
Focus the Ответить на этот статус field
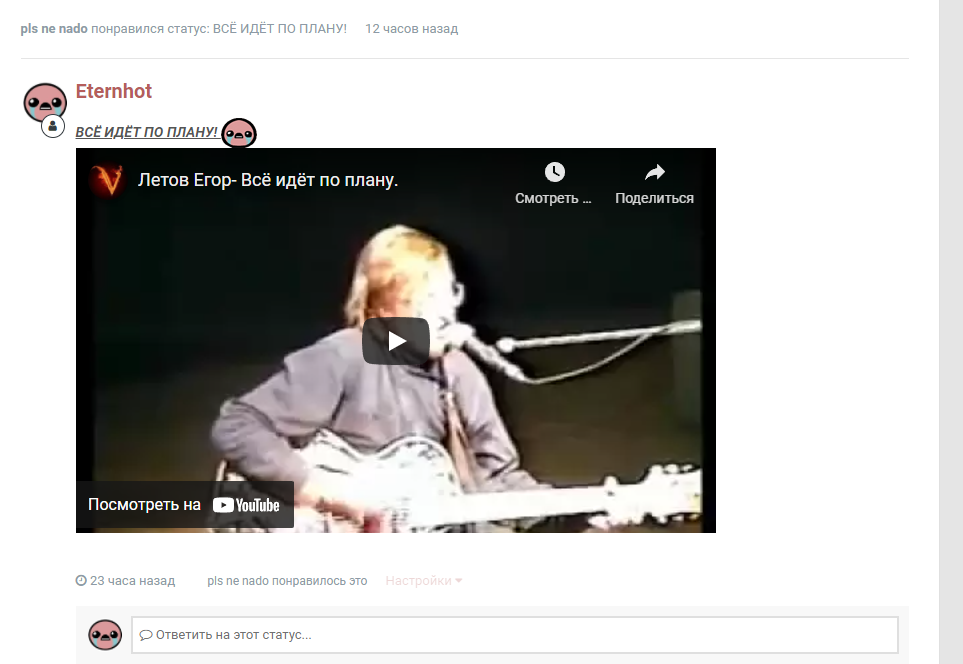pyautogui.click(x=515, y=635)
